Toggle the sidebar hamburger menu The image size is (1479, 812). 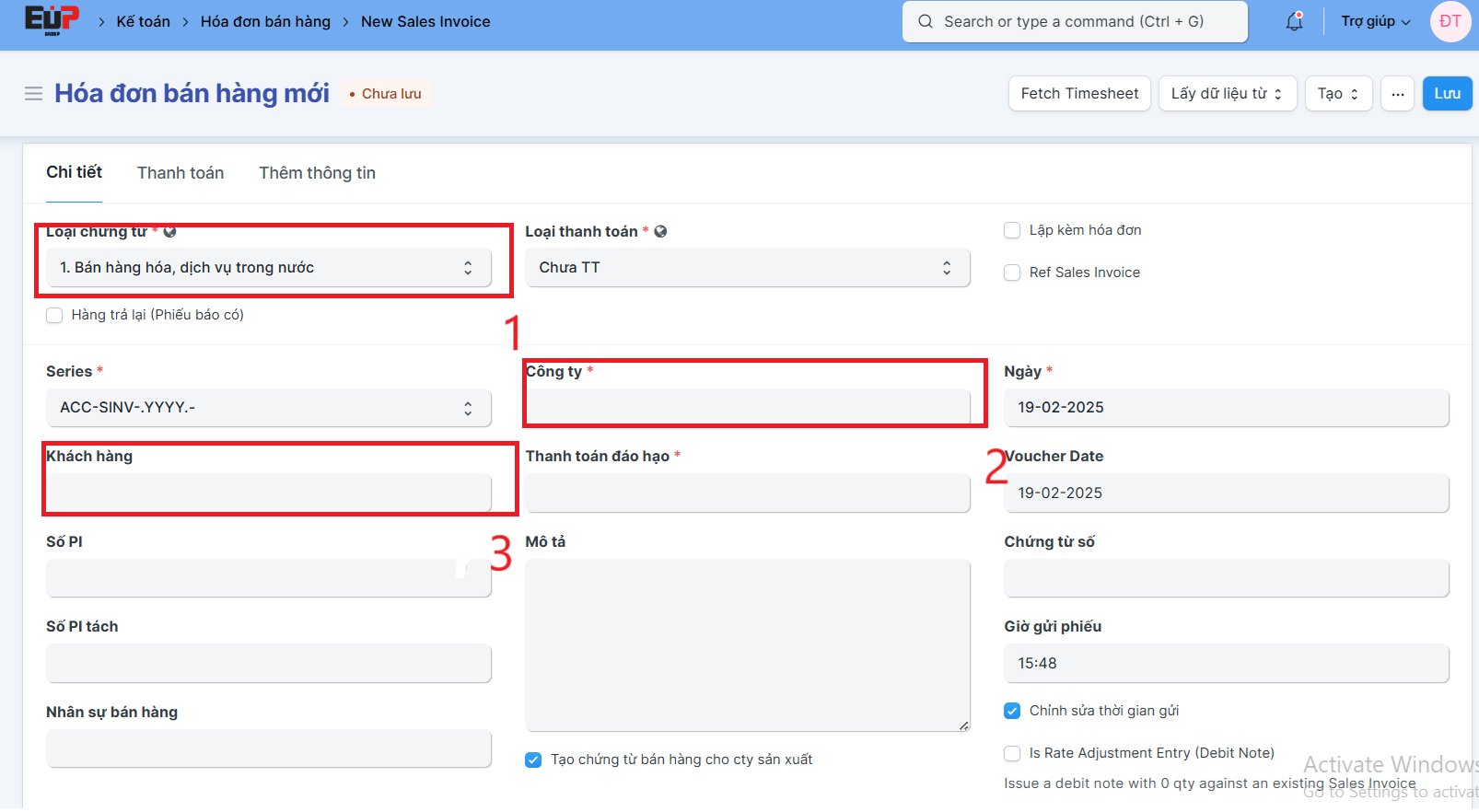(x=33, y=94)
